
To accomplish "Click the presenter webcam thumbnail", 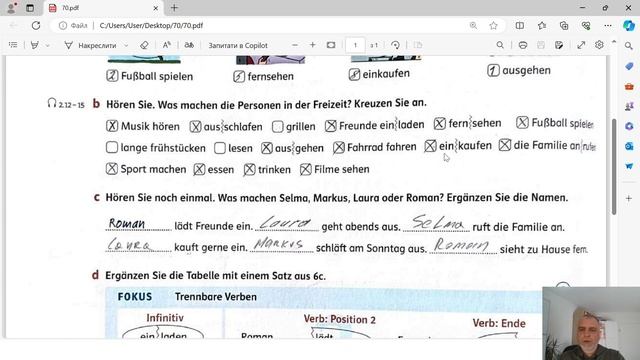I will pyautogui.click(x=591, y=323).
